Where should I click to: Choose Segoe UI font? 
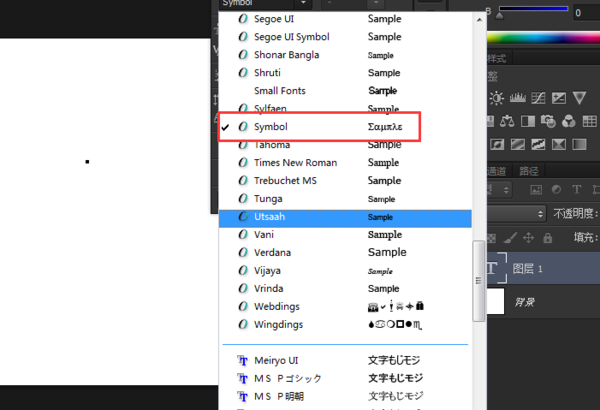[x=345, y=19]
